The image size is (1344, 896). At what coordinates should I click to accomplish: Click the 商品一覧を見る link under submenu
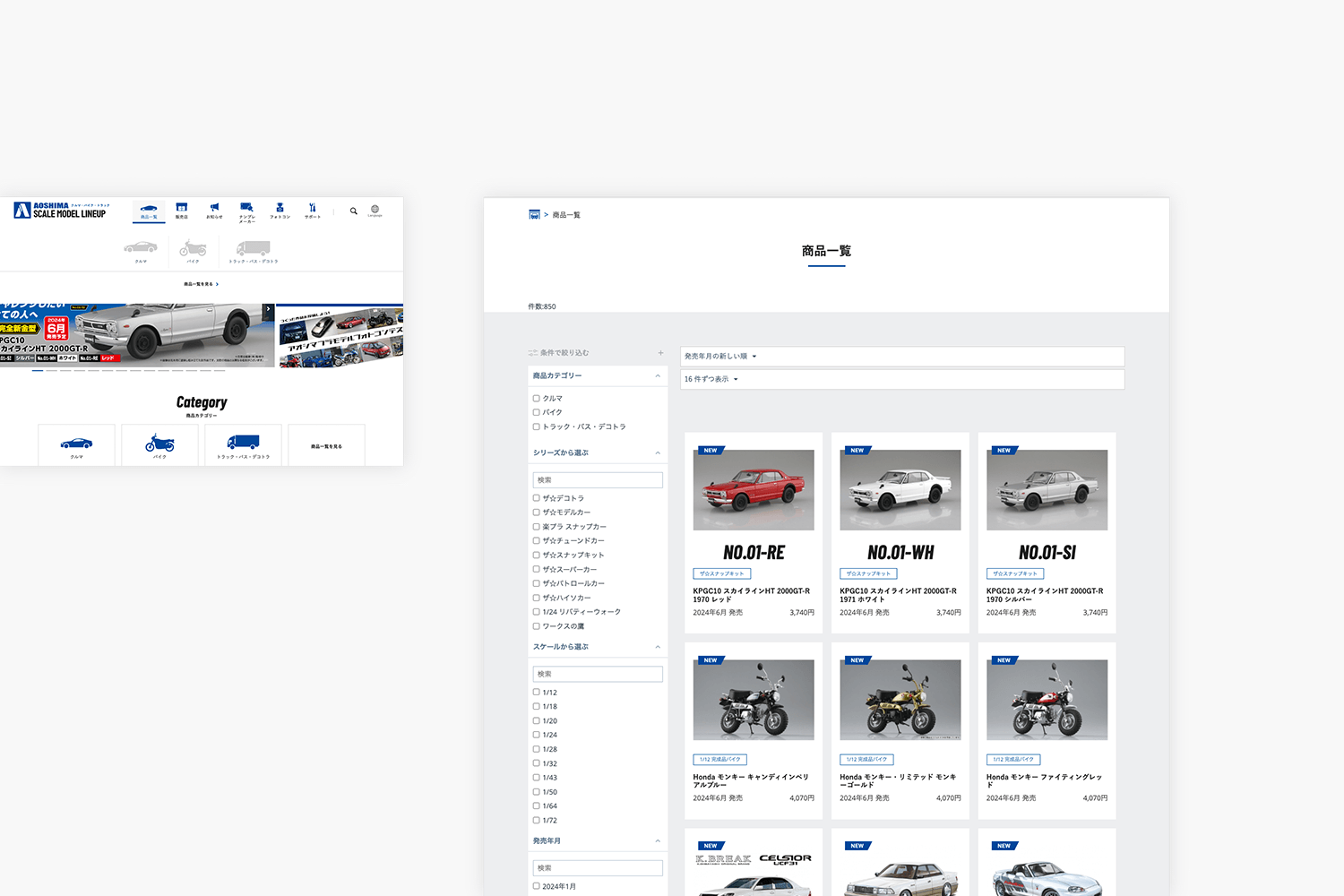pos(201,284)
